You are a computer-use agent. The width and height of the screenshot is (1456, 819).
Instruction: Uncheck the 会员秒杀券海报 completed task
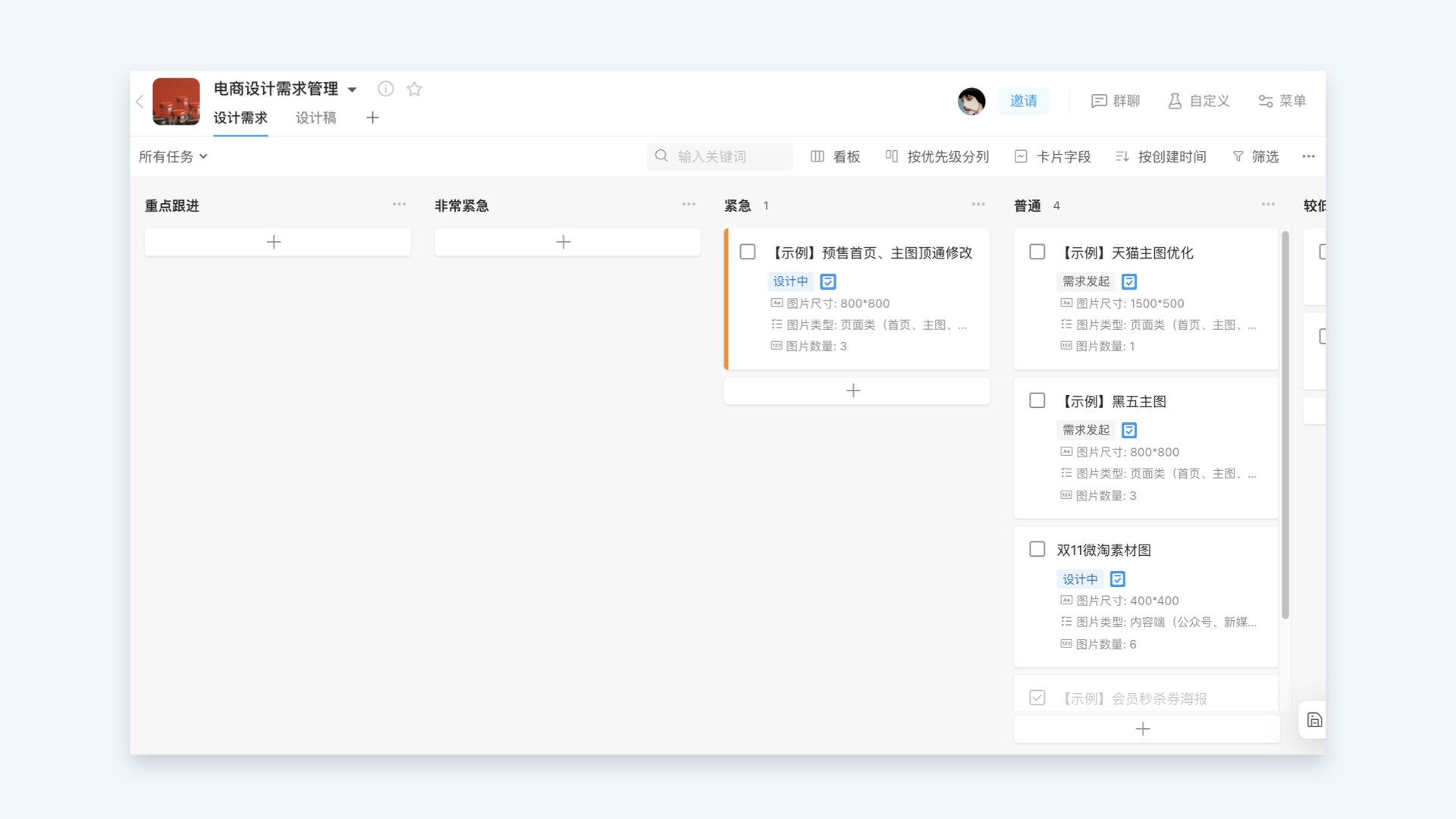point(1037,698)
